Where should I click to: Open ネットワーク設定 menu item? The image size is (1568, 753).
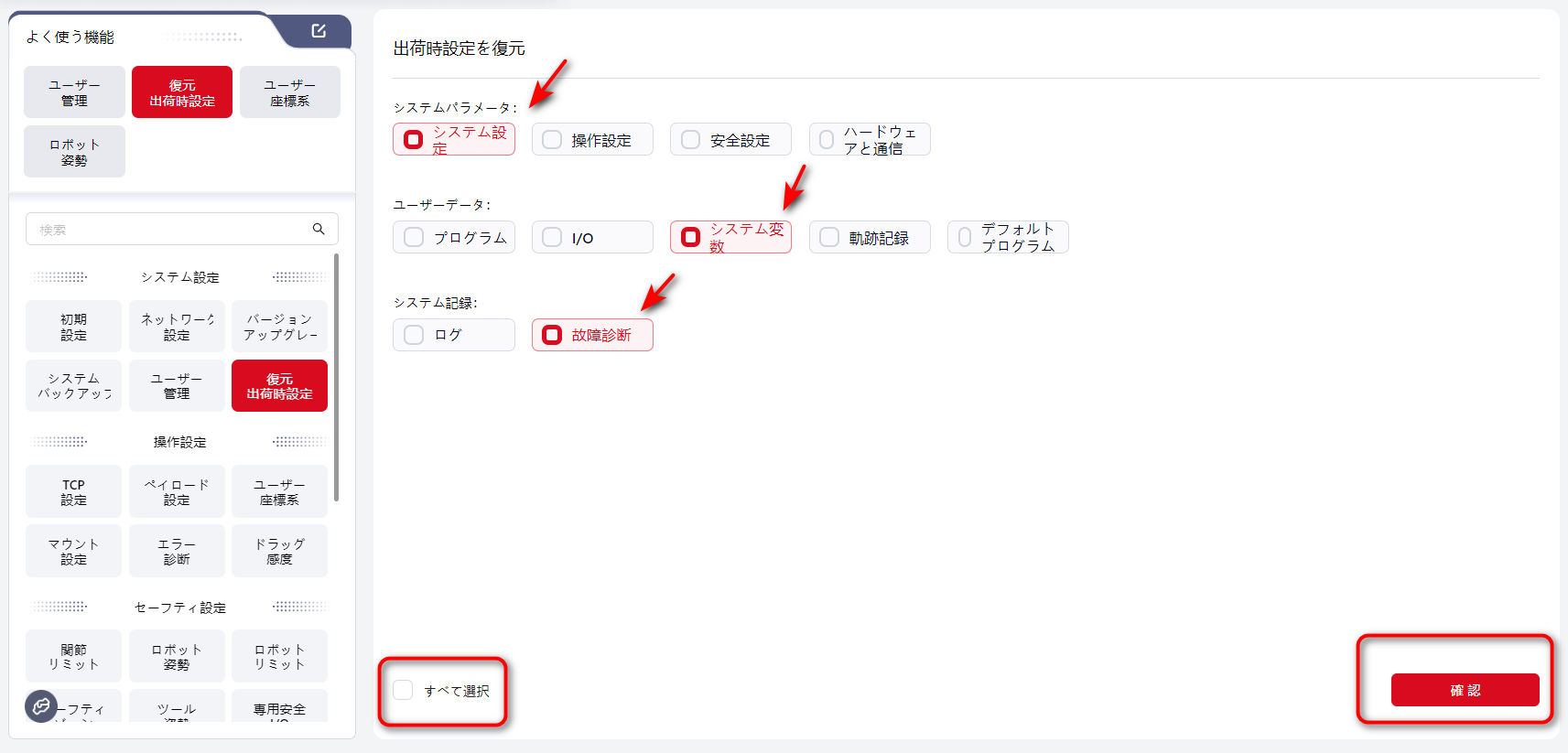(177, 327)
